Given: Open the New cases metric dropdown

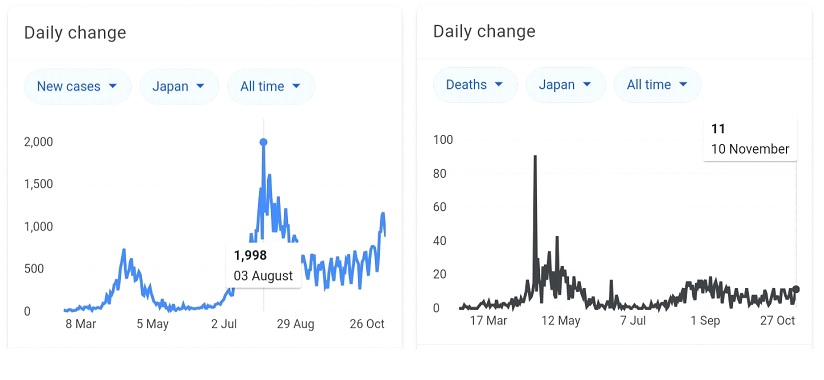Looking at the screenshot, I should (78, 86).
